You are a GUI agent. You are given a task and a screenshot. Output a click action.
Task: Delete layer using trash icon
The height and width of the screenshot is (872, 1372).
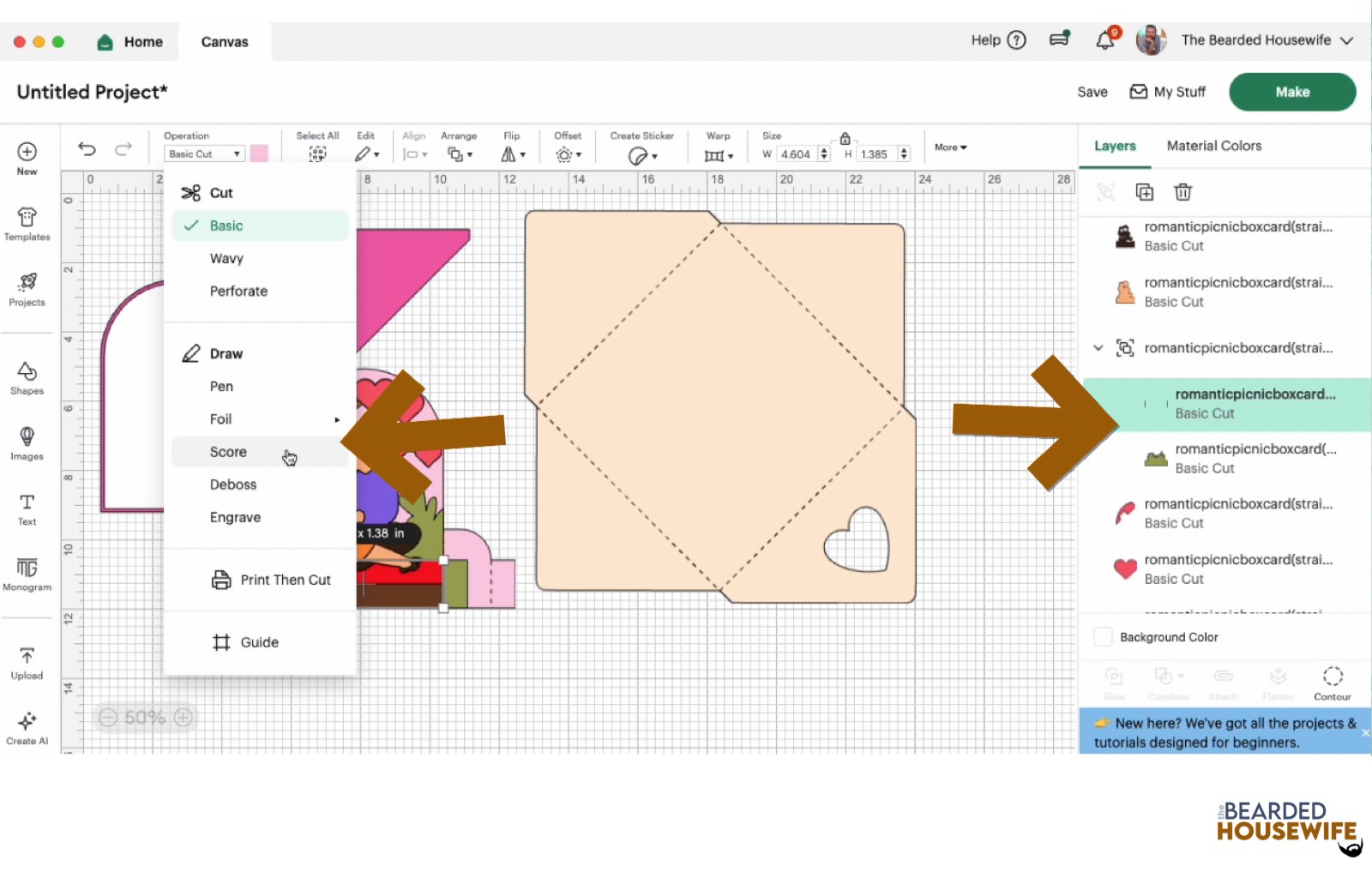(x=1182, y=192)
